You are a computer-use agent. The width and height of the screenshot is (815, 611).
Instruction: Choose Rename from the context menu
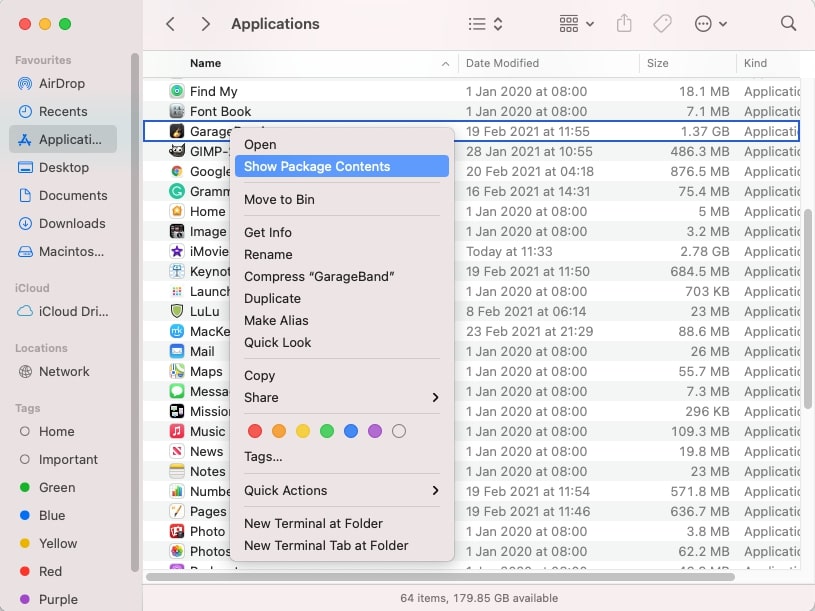point(341,255)
